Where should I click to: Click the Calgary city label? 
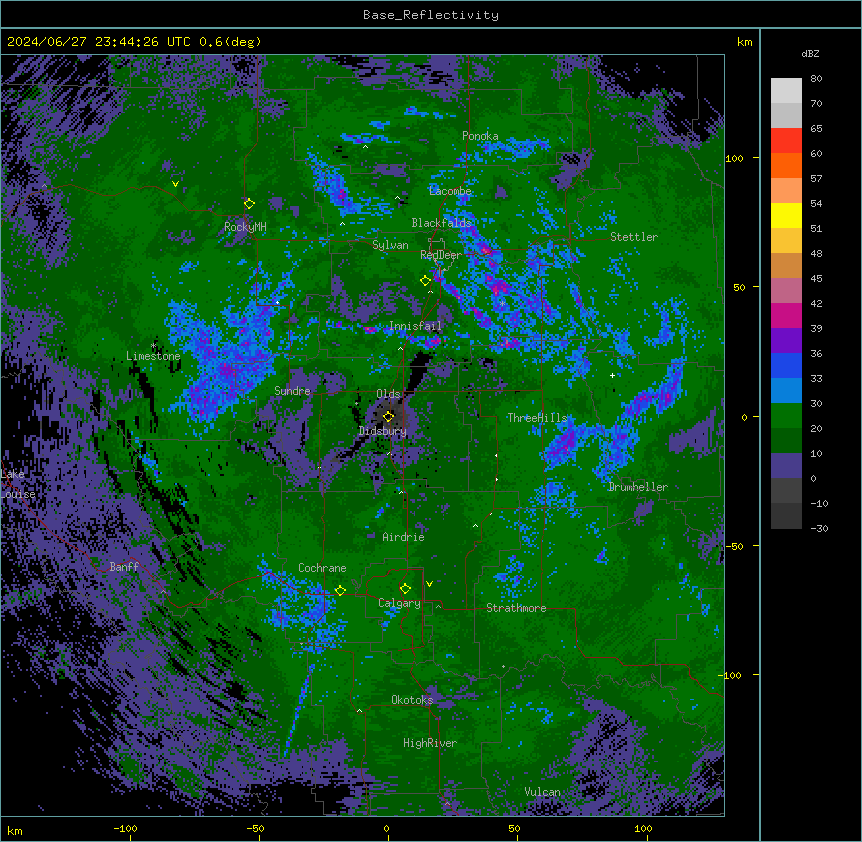click(x=399, y=603)
